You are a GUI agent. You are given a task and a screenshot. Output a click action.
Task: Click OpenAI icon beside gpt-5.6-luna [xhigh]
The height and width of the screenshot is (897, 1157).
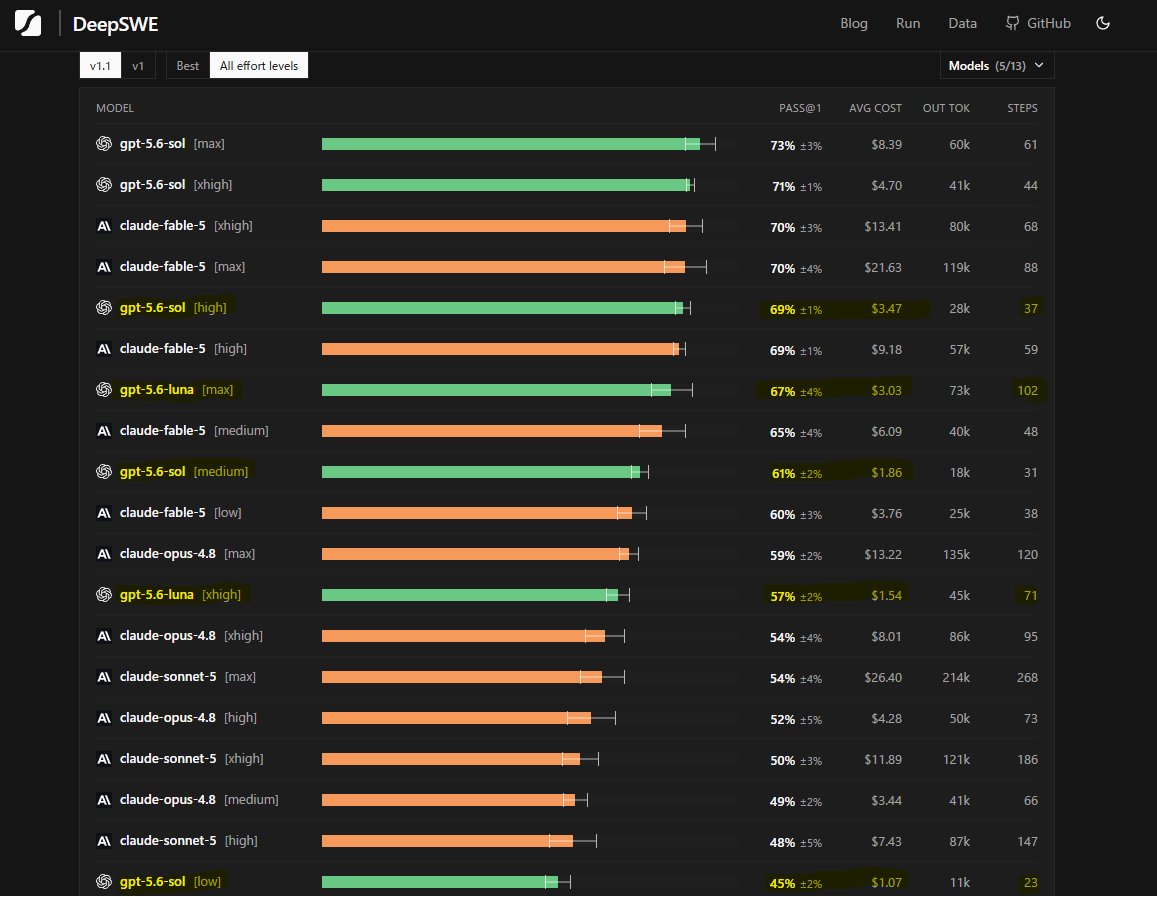point(104,595)
